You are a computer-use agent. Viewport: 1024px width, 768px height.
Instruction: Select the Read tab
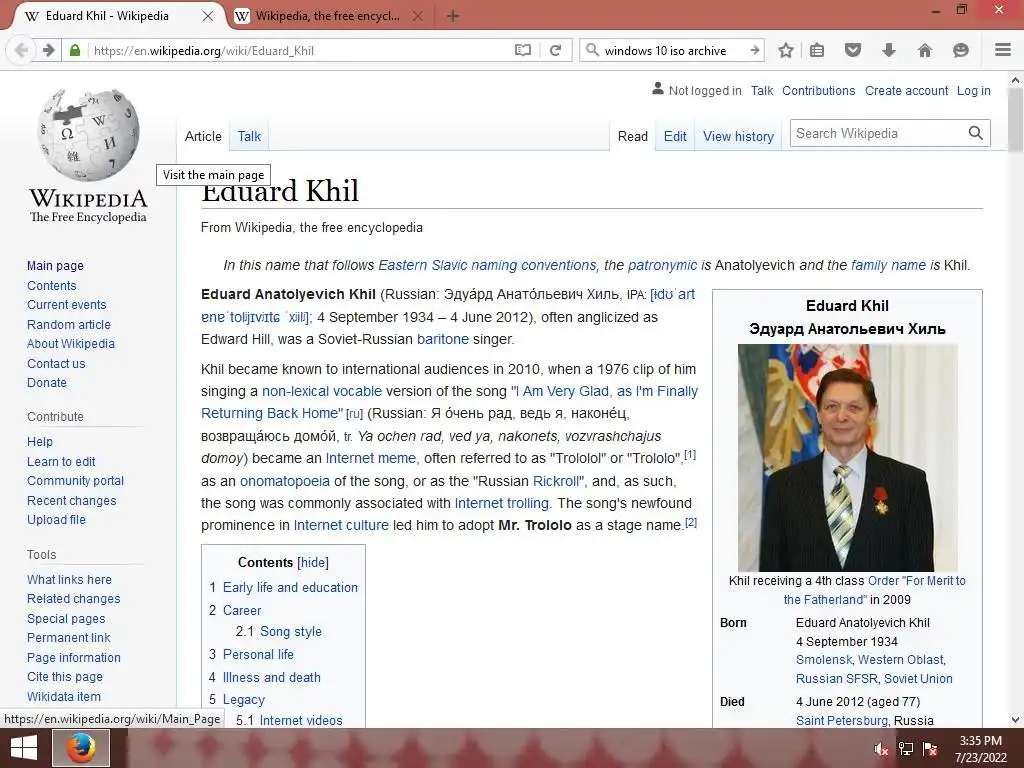click(633, 136)
